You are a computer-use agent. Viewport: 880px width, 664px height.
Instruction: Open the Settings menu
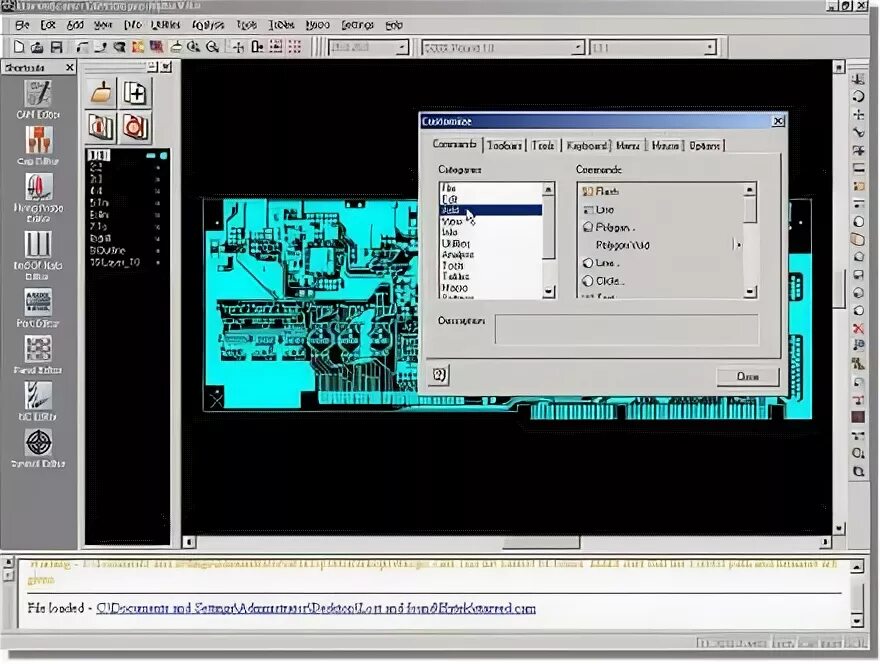point(358,25)
